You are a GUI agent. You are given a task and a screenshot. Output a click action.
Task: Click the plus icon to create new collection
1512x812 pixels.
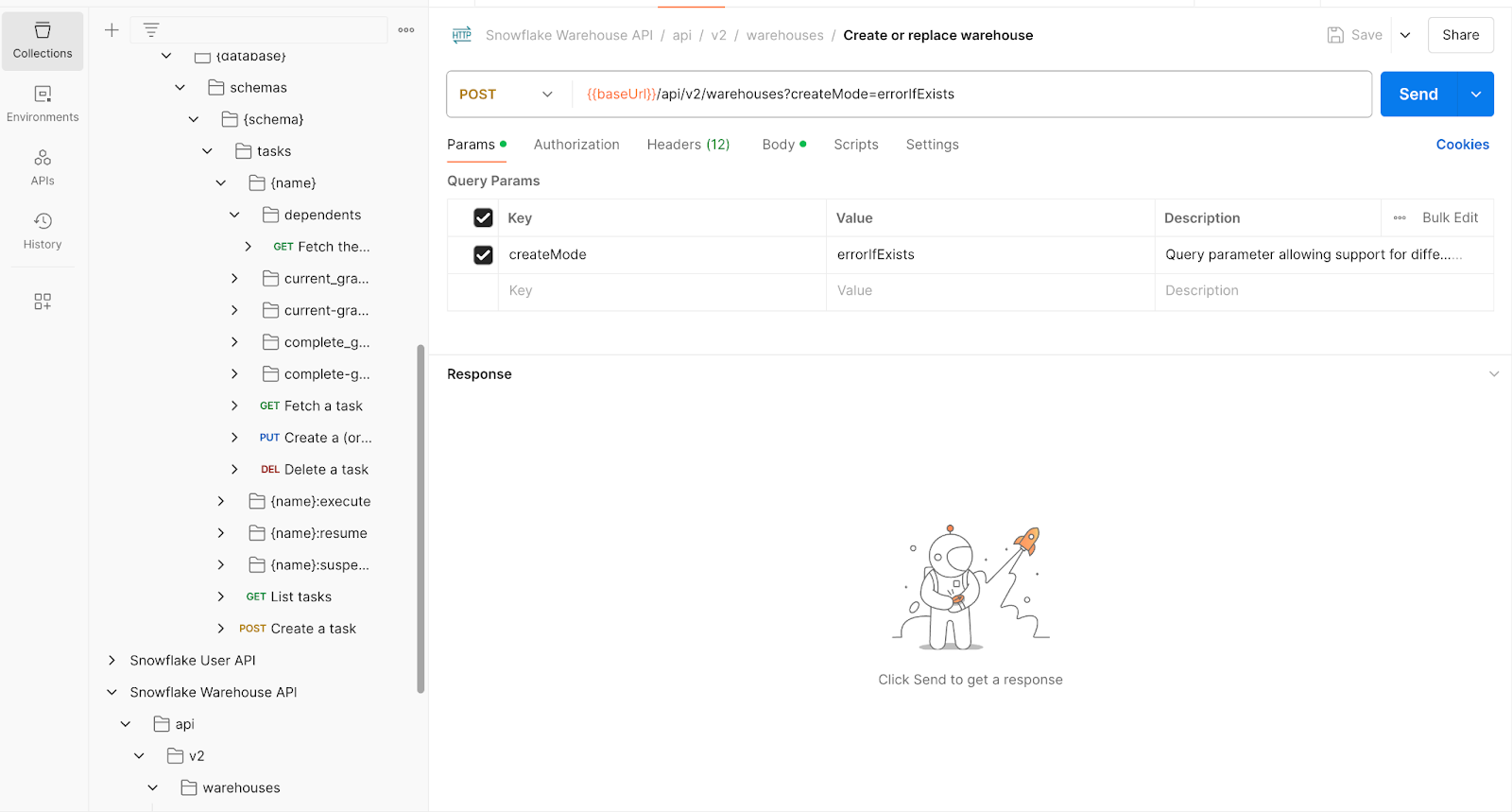(x=112, y=30)
